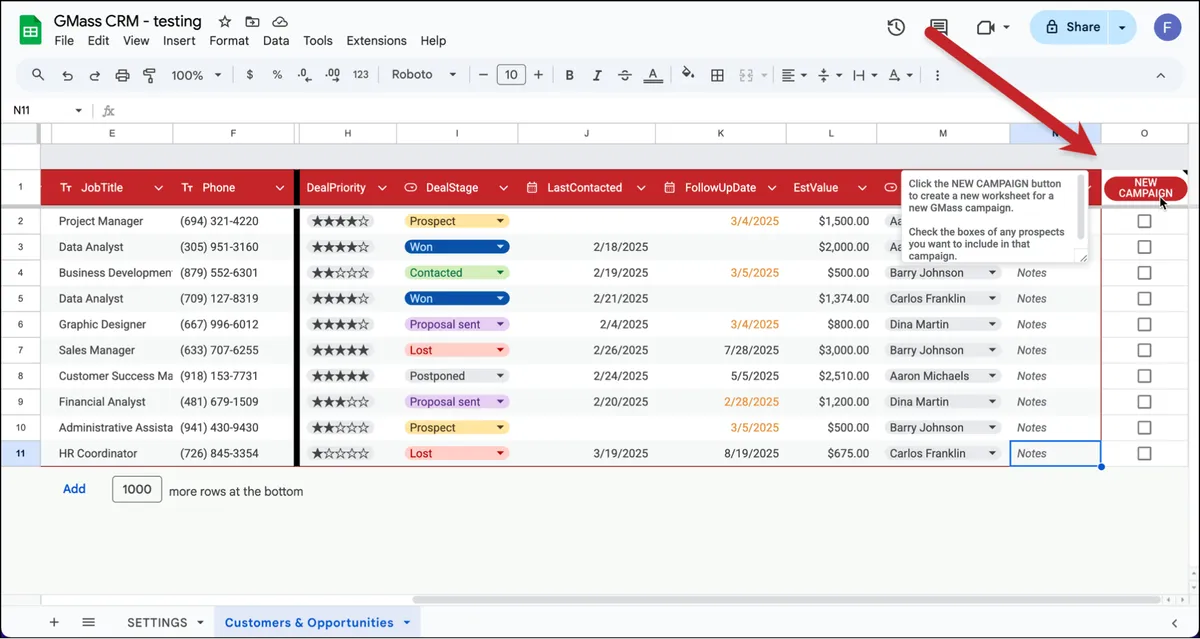
Task: Toggle italic formatting
Action: tap(597, 75)
